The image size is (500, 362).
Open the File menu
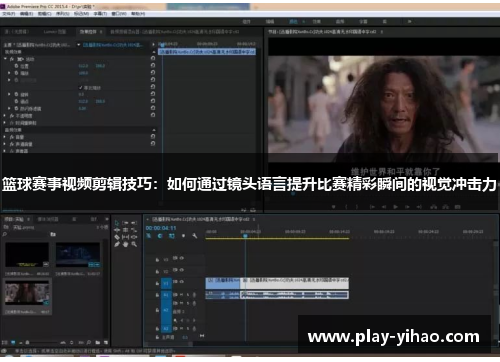9,14
